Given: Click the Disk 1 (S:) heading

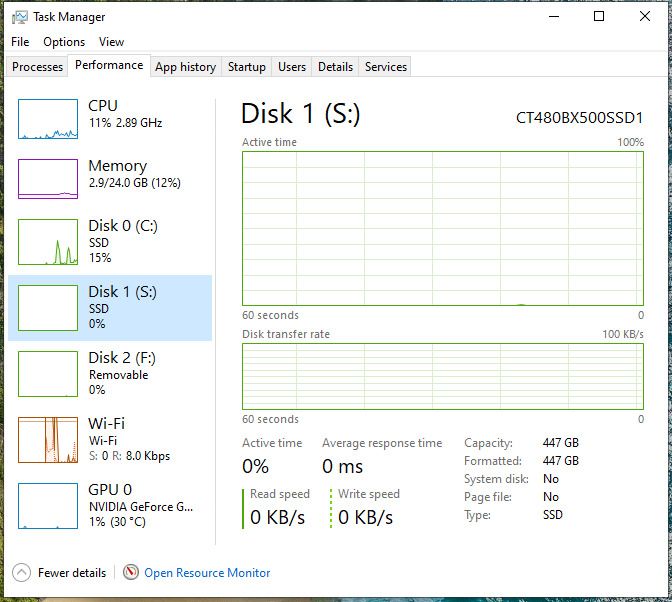Looking at the screenshot, I should pyautogui.click(x=300, y=114).
